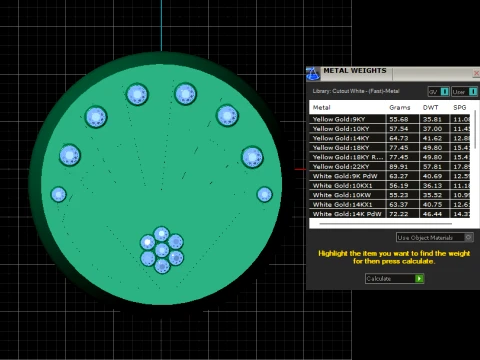The image size is (480, 360).
Task: Select the Yellow Gold:10KY row
Action: coord(389,128)
